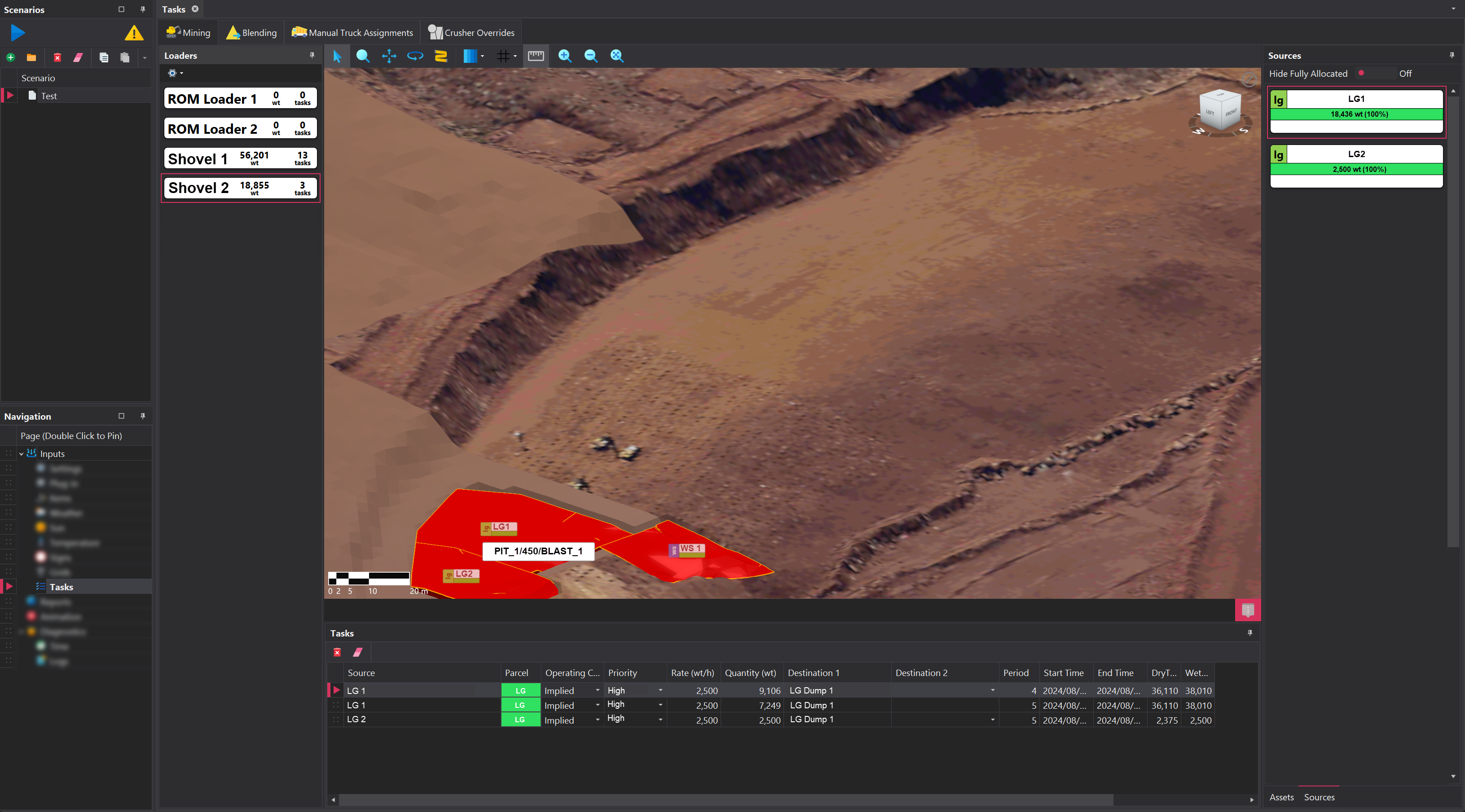Click zoom to fit extents icon
1465x812 pixels.
click(x=616, y=56)
